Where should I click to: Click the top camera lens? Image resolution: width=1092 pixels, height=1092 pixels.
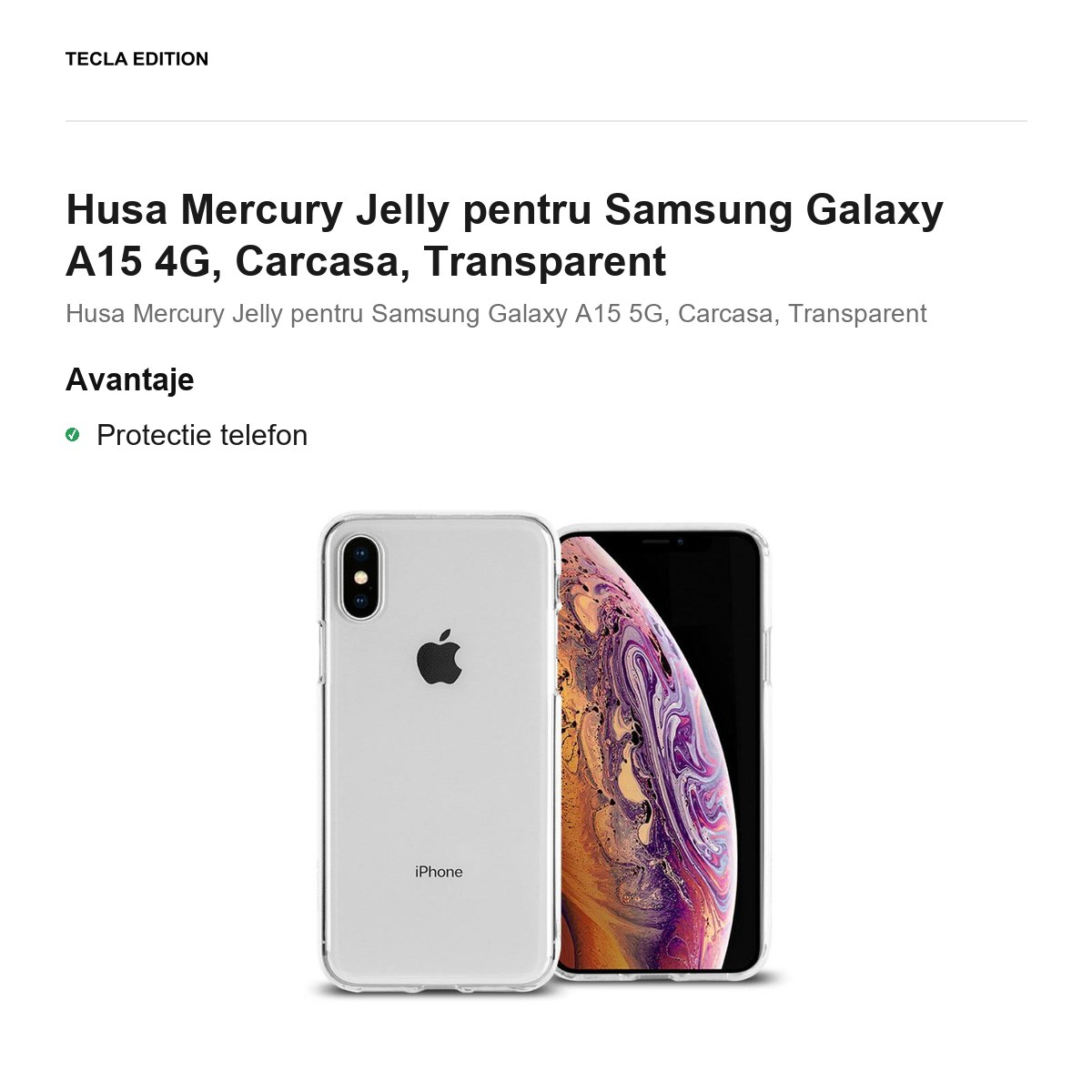coord(361,553)
